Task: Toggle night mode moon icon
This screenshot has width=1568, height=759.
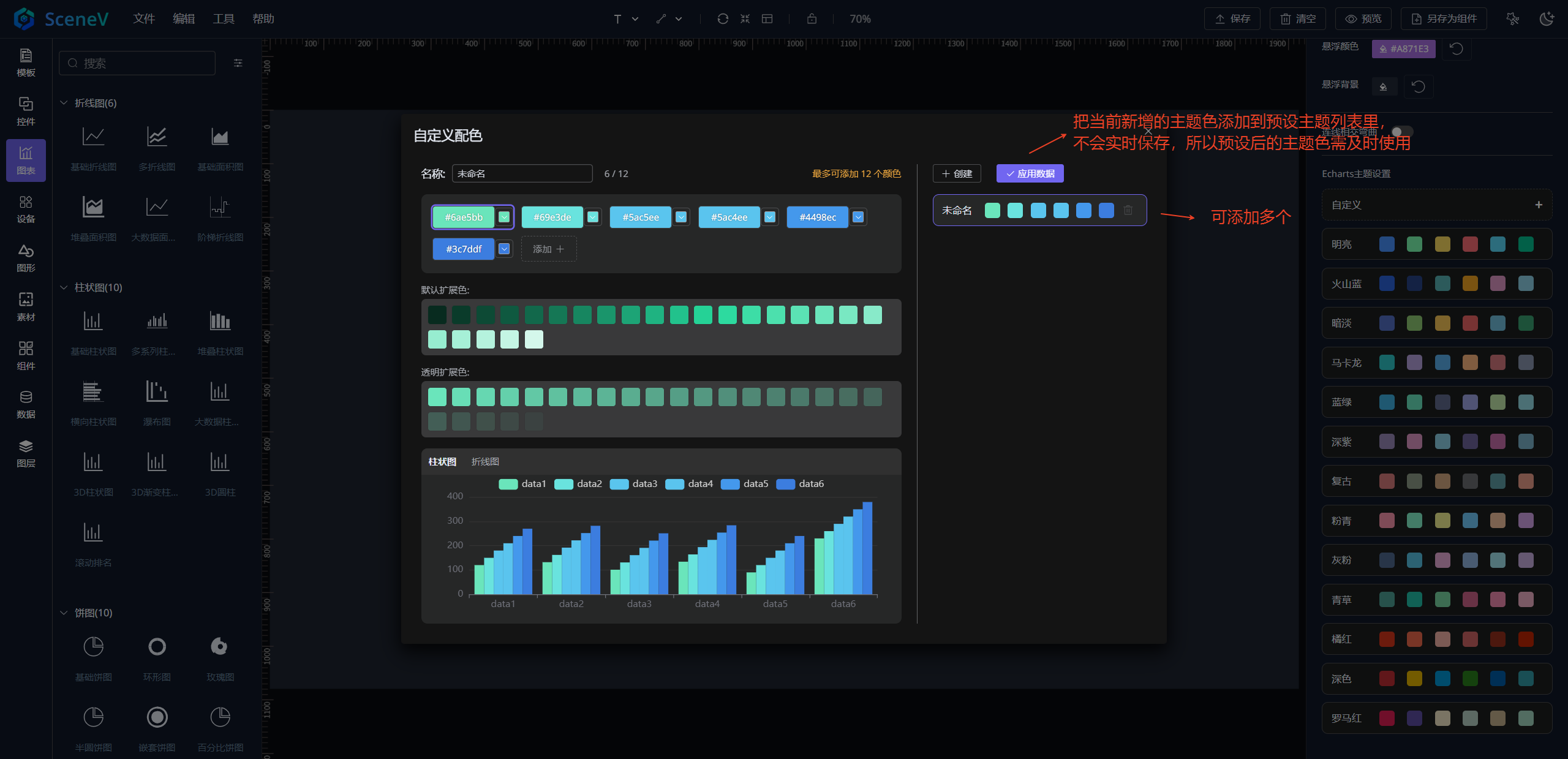Action: pos(1547,19)
